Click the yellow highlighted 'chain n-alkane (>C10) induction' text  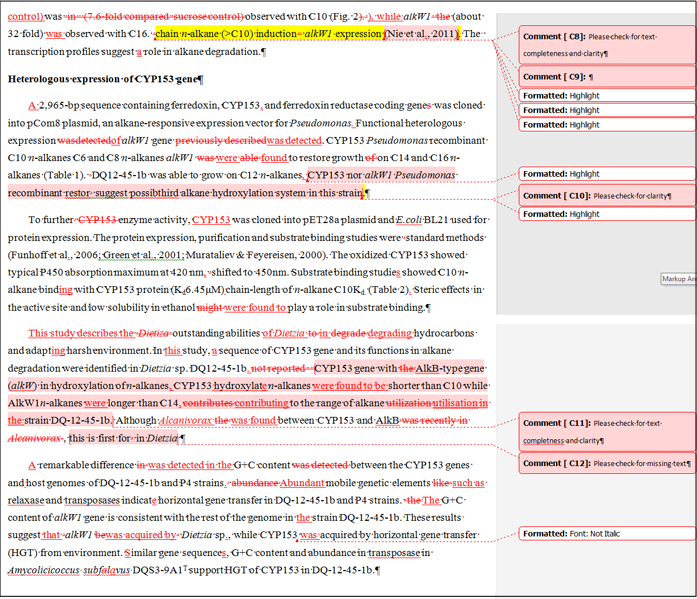point(226,34)
